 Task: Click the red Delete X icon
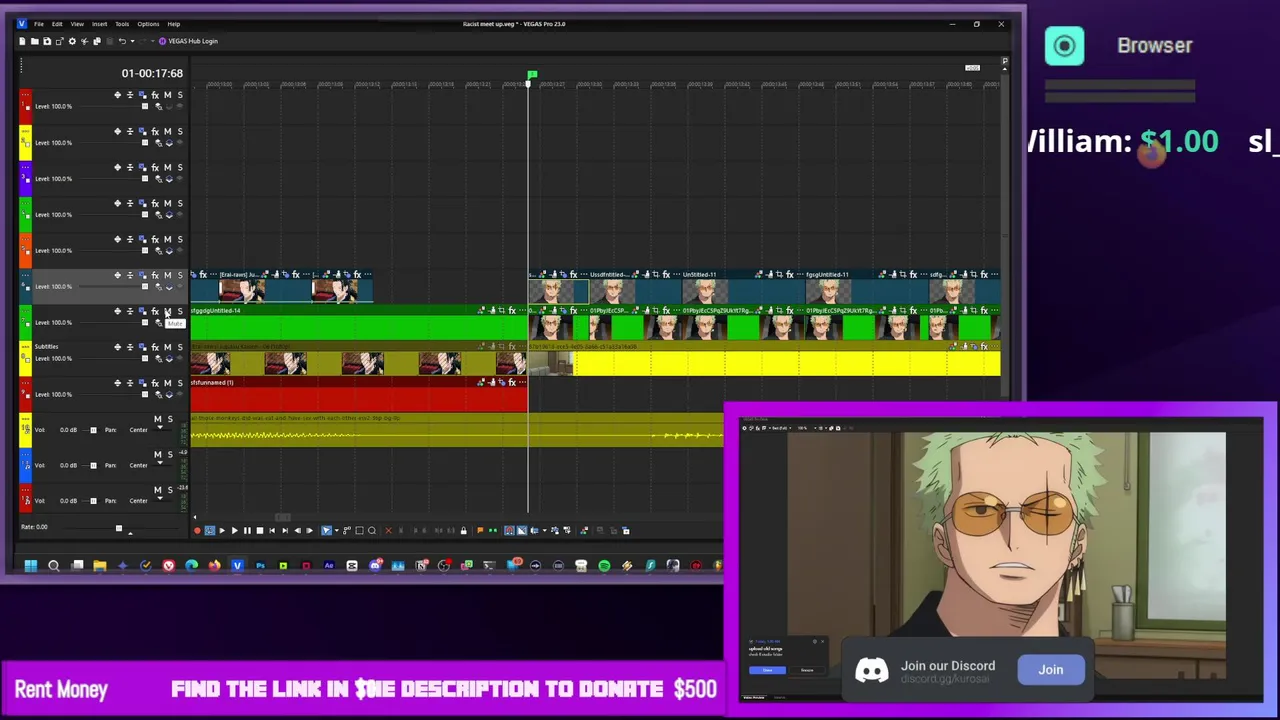pyautogui.click(x=389, y=531)
